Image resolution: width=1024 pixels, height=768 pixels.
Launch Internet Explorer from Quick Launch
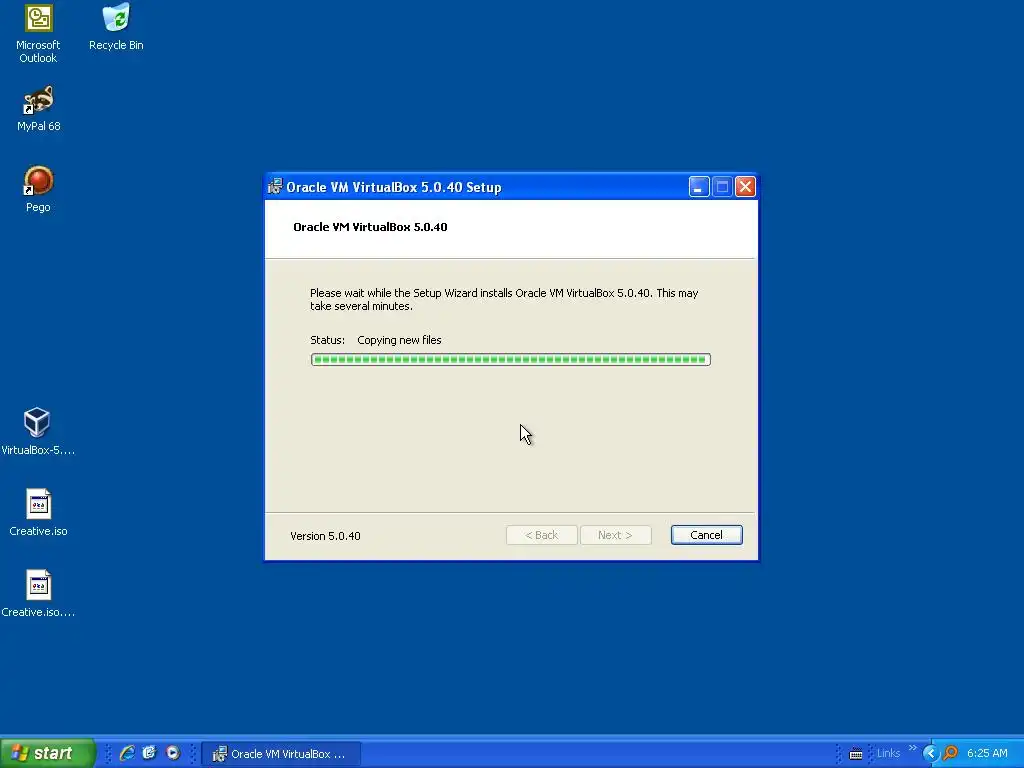coord(127,753)
